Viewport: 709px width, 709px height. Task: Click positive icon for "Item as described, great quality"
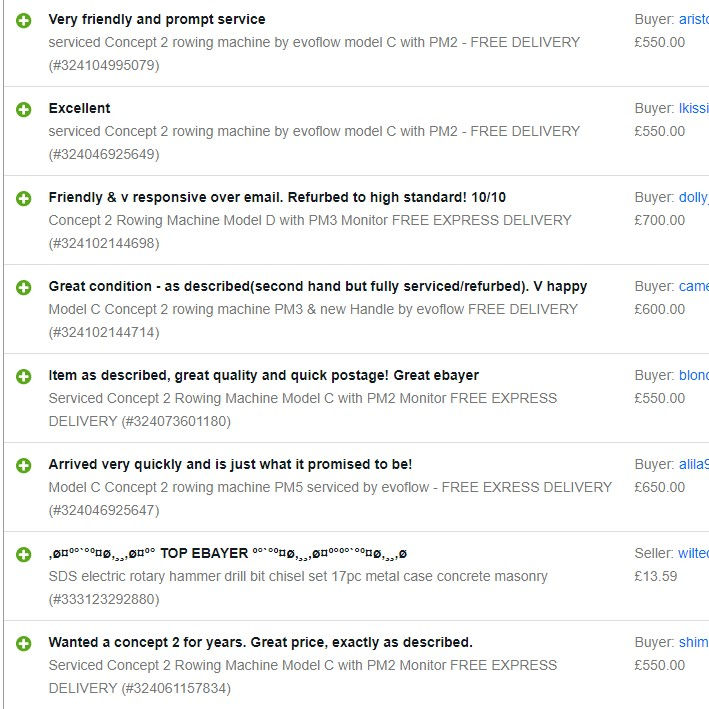click(x=24, y=376)
